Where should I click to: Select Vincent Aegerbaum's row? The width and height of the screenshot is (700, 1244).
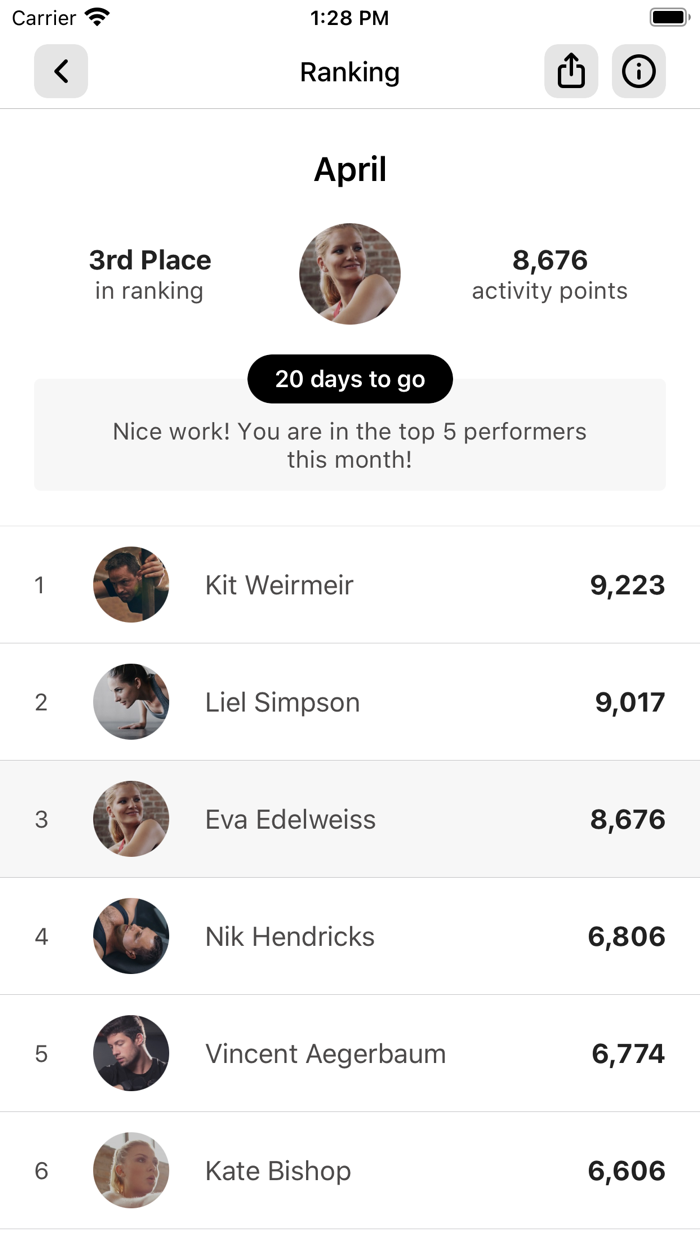[350, 1053]
